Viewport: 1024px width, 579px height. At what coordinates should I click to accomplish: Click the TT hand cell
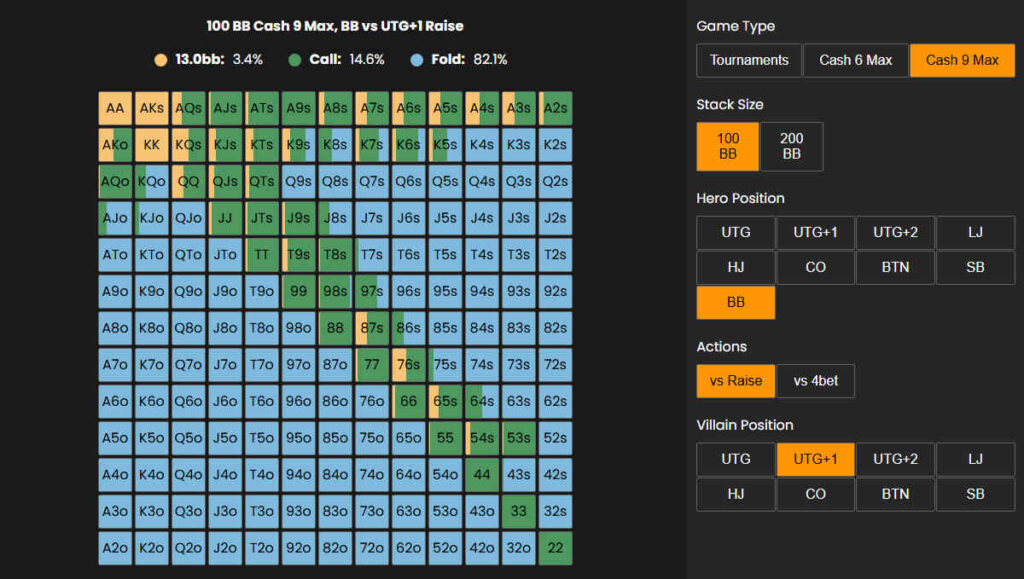coord(261,254)
